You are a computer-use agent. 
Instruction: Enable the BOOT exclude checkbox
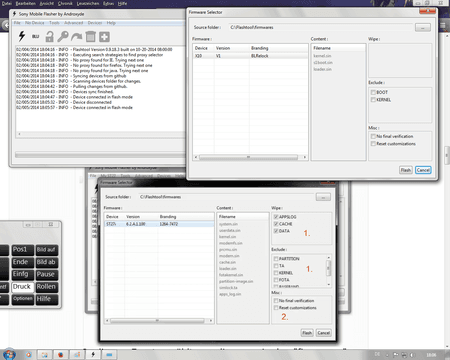click(373, 92)
